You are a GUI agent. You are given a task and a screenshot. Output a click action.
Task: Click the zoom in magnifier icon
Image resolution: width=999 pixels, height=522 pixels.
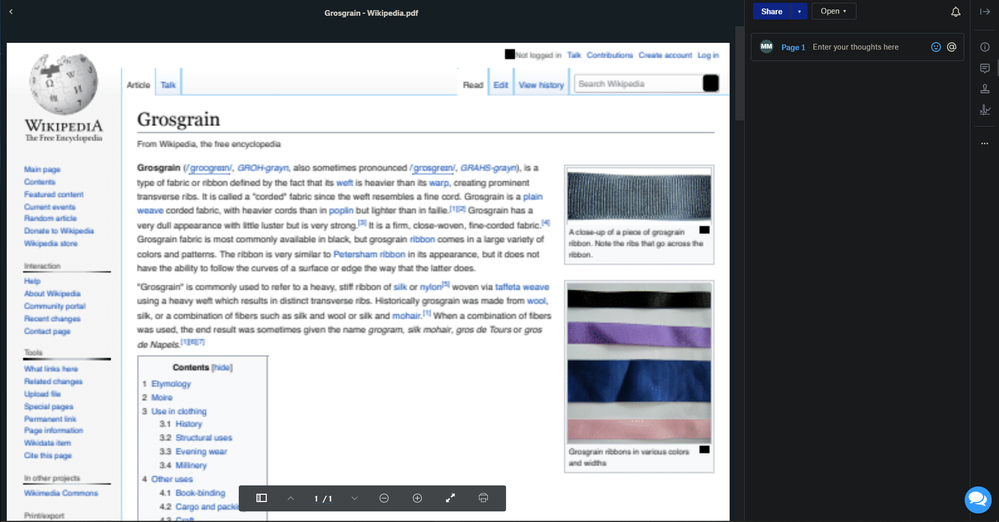[417, 498]
